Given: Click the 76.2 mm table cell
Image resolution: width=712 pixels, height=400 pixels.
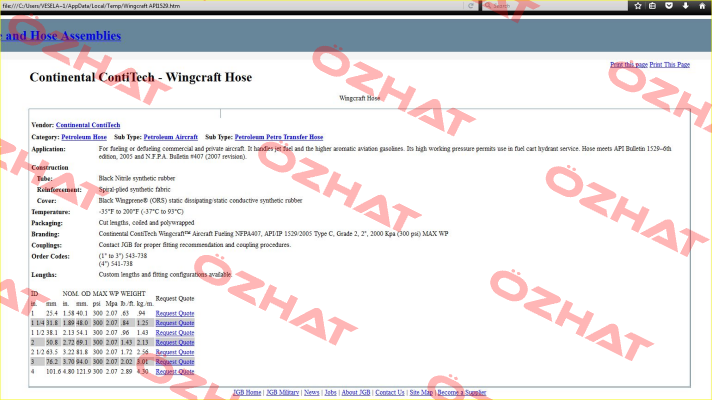Looking at the screenshot, I should pyautogui.click(x=52, y=362).
